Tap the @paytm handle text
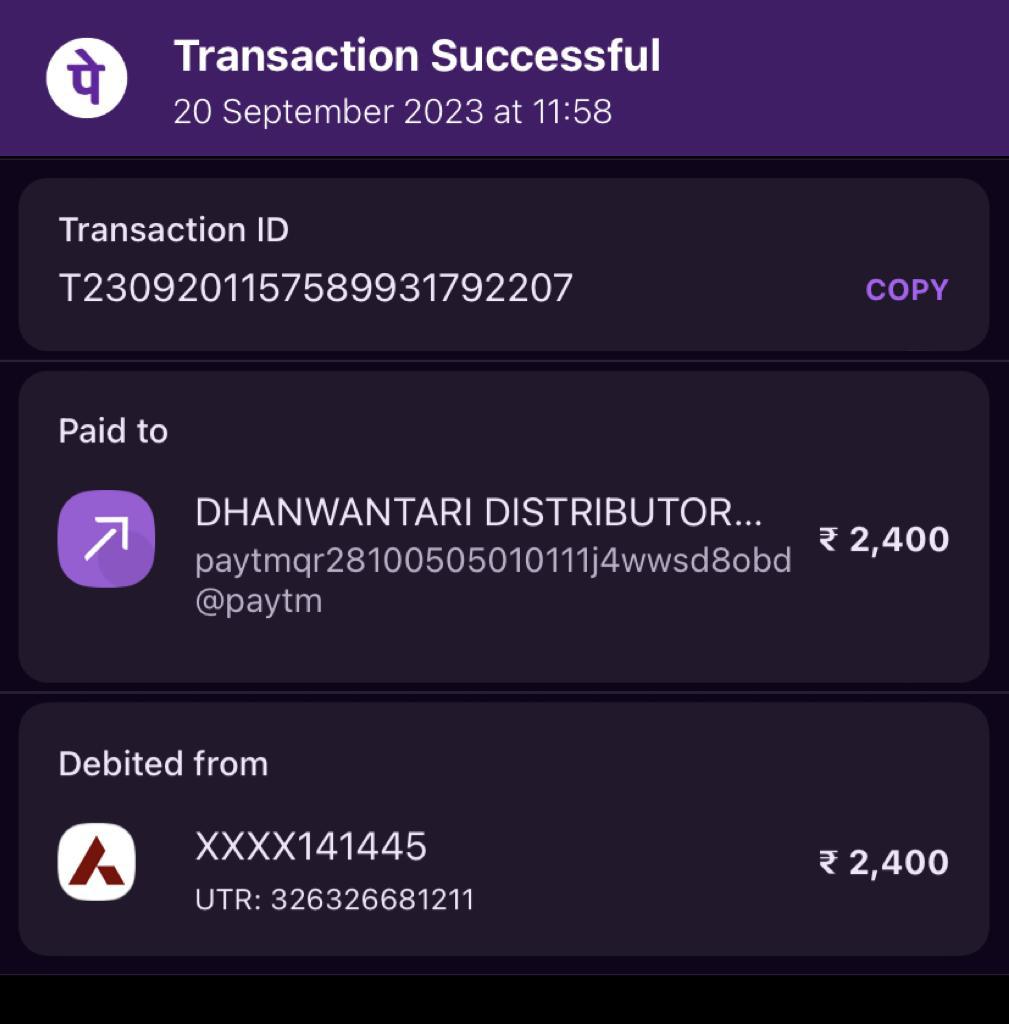The width and height of the screenshot is (1009, 1024). click(x=259, y=601)
